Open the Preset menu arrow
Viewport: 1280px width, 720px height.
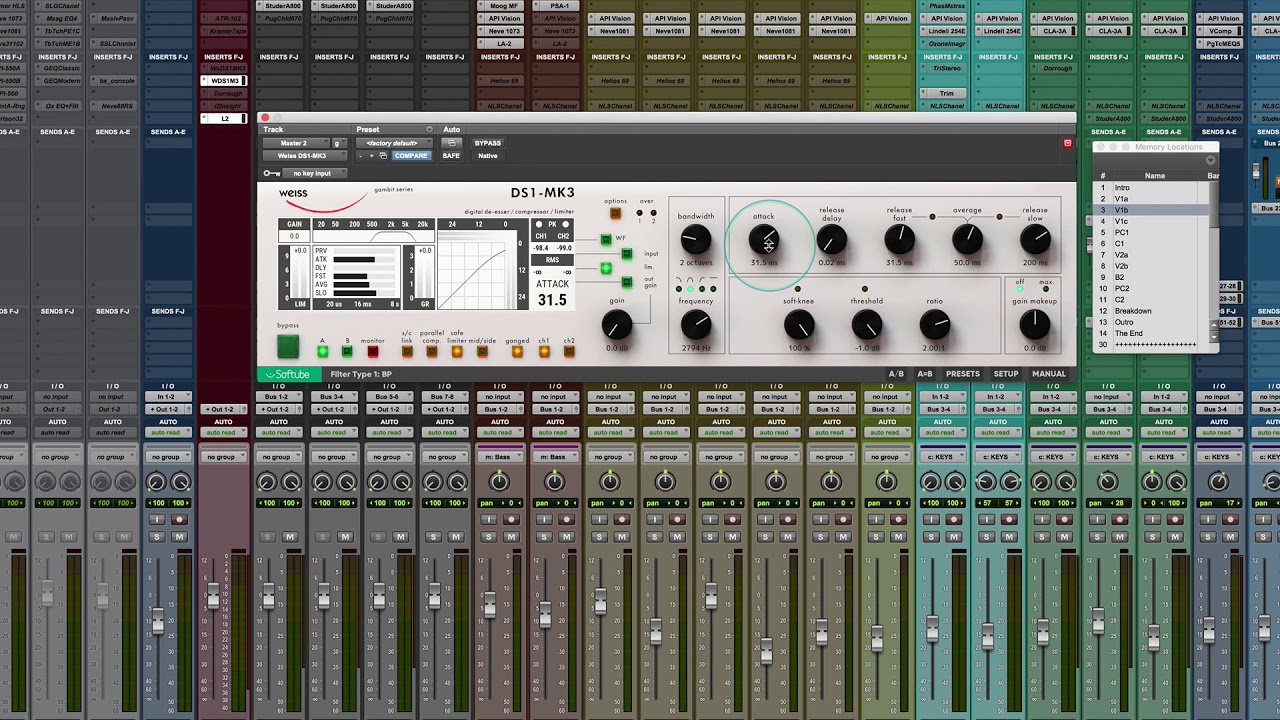429,130
